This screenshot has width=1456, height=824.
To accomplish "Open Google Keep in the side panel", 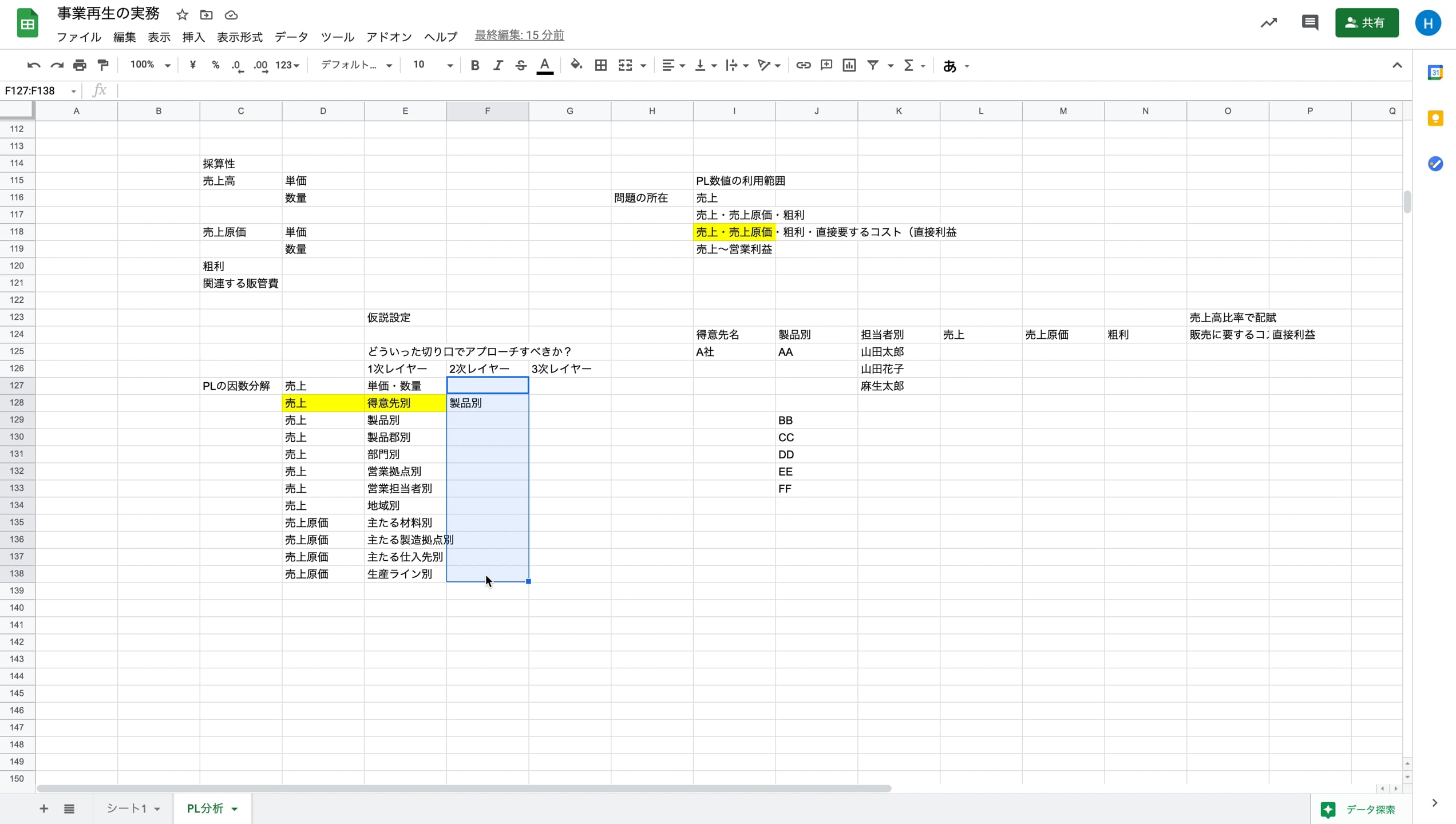I will pyautogui.click(x=1435, y=118).
